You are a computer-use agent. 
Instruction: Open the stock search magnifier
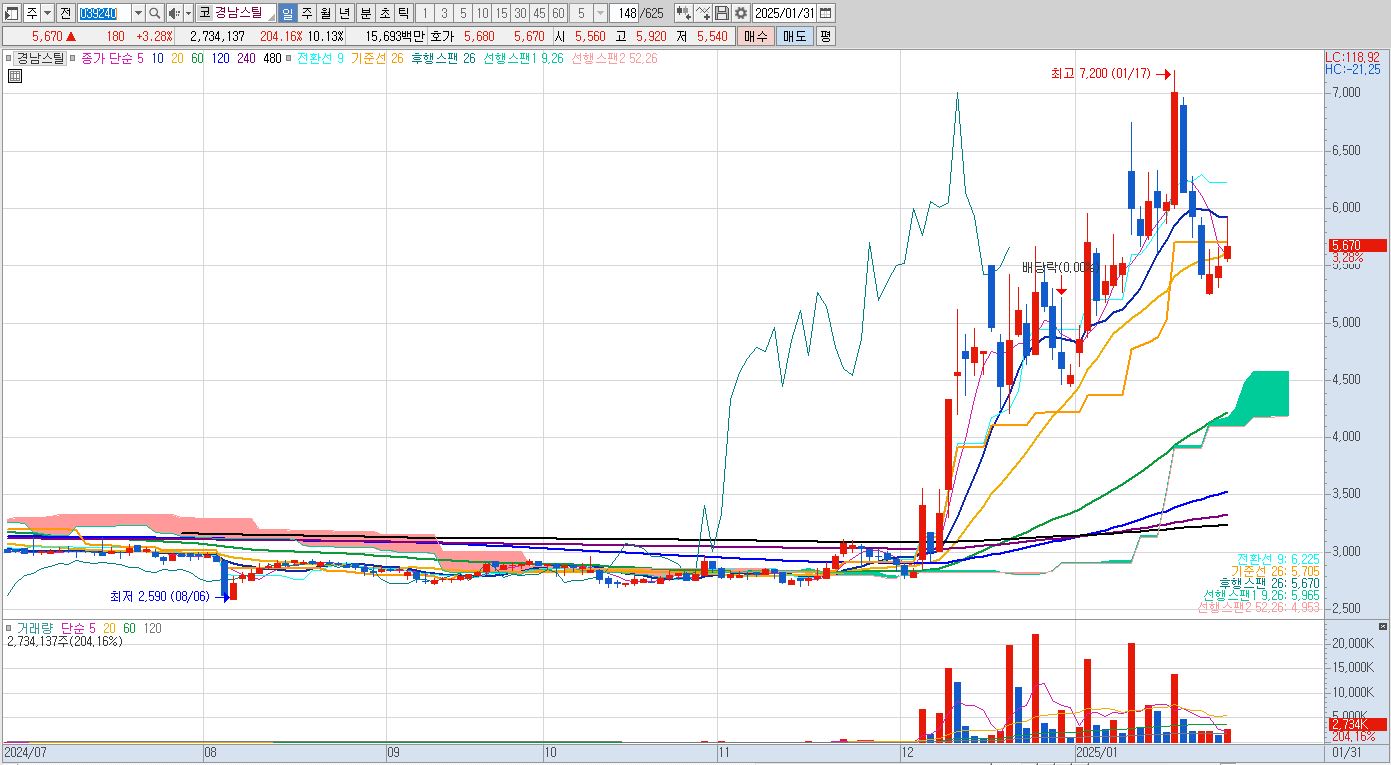[155, 13]
